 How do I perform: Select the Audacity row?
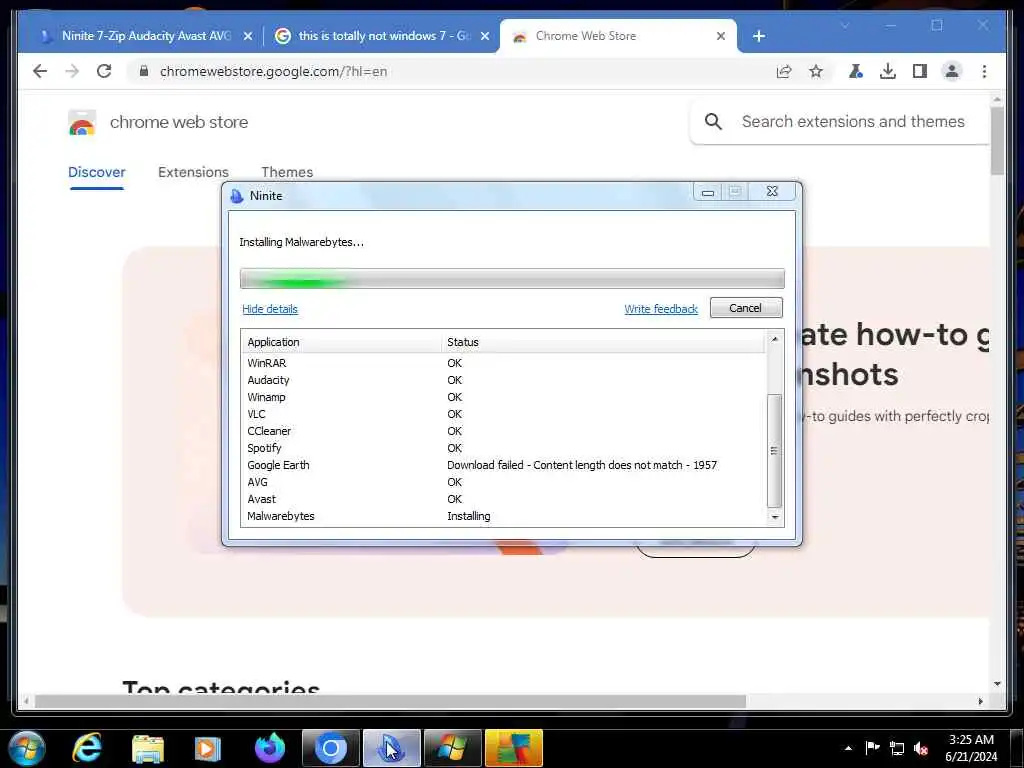(x=504, y=380)
